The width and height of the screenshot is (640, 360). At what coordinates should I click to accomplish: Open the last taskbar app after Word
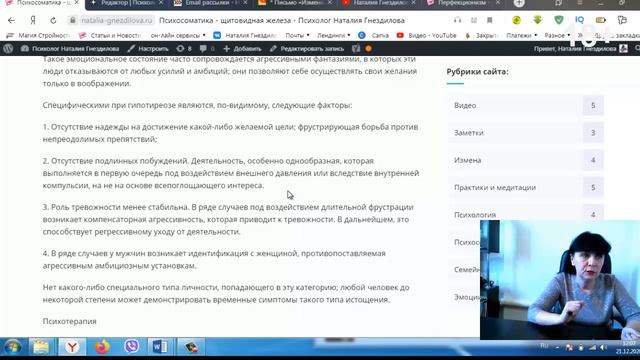click(191, 347)
